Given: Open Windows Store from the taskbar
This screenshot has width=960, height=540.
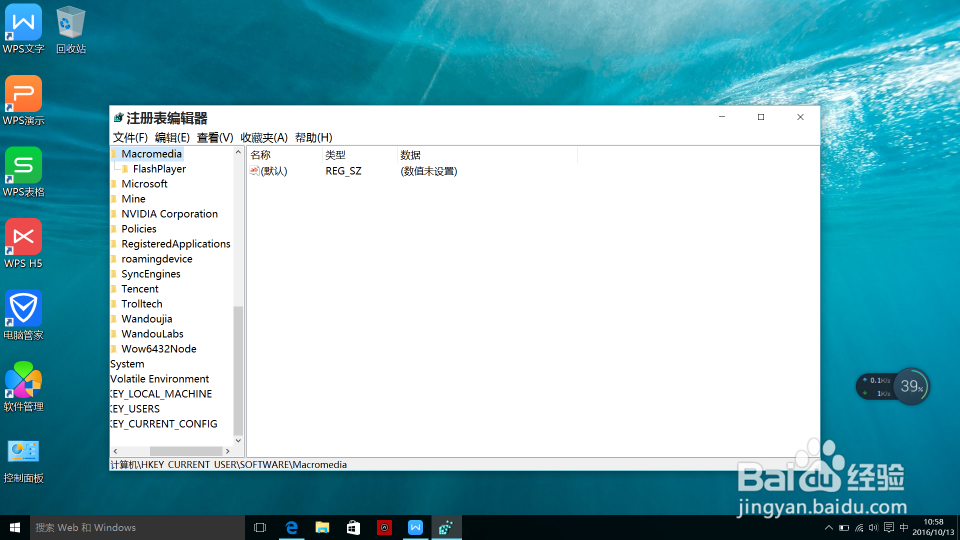Looking at the screenshot, I should [x=353, y=527].
